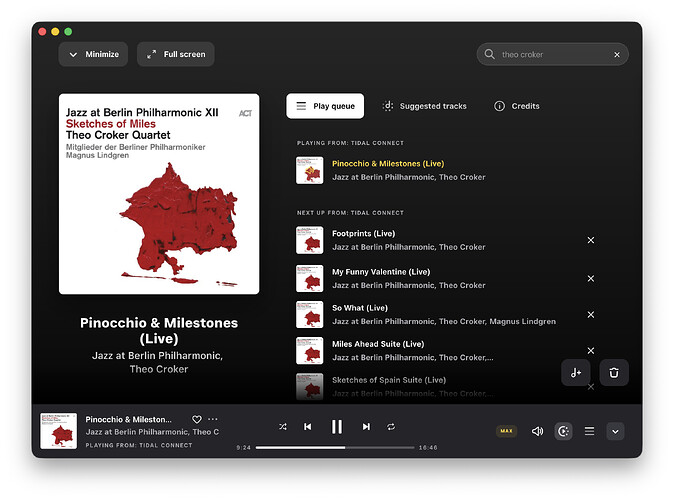
Task: Seek within the track progress bar
Action: [x=335, y=447]
